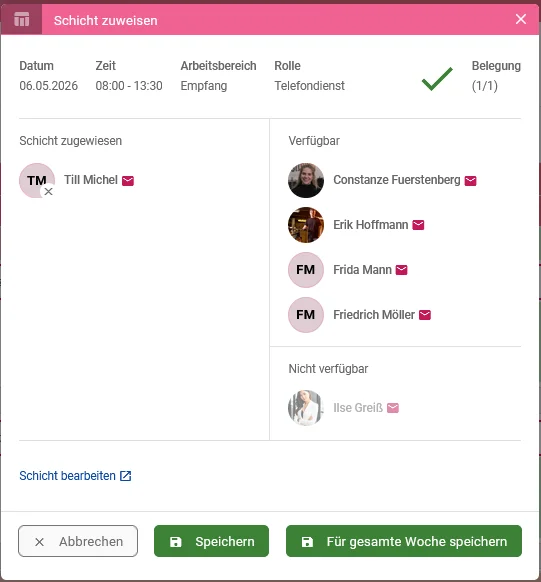
Task: Click Ilse Greiß's profile photo
Action: click(306, 408)
